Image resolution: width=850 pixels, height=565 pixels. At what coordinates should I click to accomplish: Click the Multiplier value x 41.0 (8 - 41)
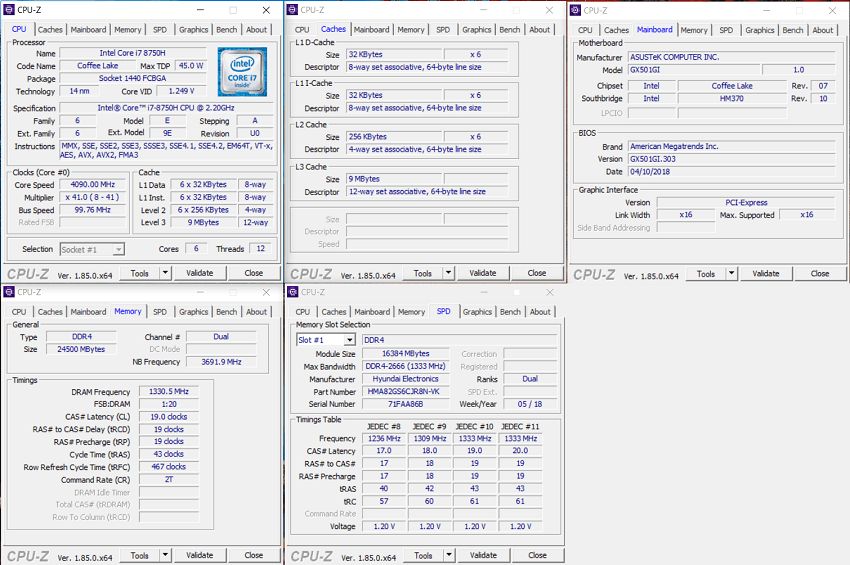(93, 197)
